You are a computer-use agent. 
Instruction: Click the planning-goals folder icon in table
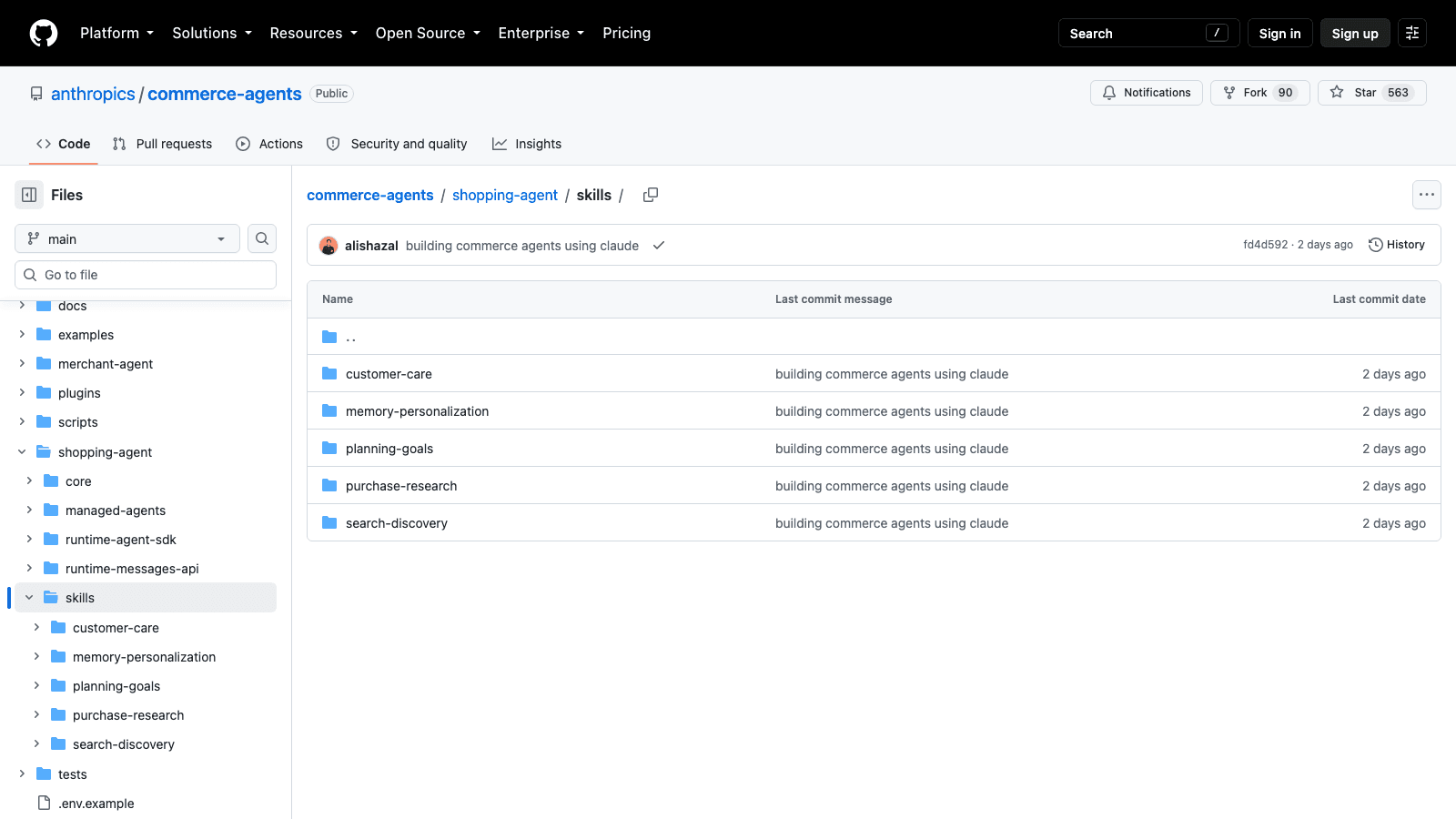[x=329, y=449]
